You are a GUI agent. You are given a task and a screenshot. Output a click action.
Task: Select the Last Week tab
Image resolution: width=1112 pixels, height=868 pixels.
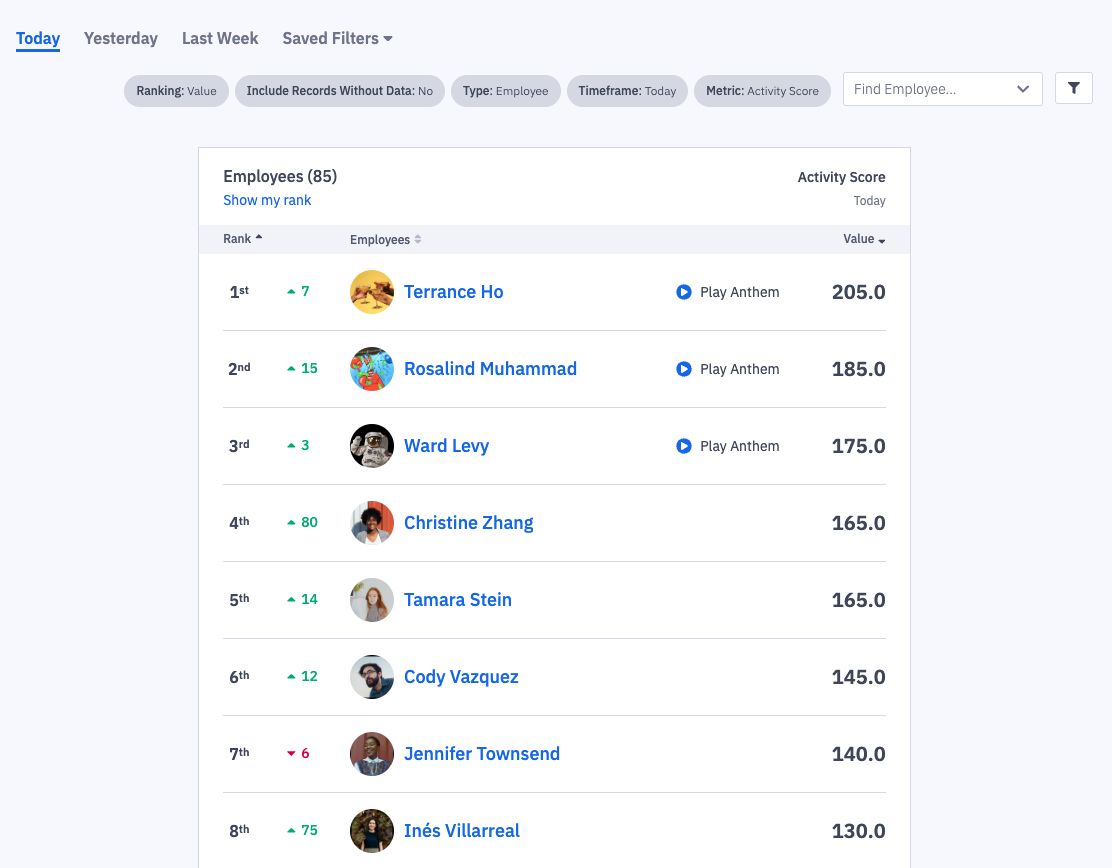[219, 38]
